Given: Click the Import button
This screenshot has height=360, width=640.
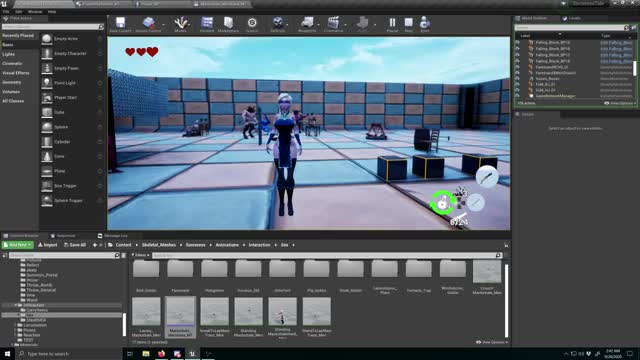Looking at the screenshot, I should (x=48, y=245).
